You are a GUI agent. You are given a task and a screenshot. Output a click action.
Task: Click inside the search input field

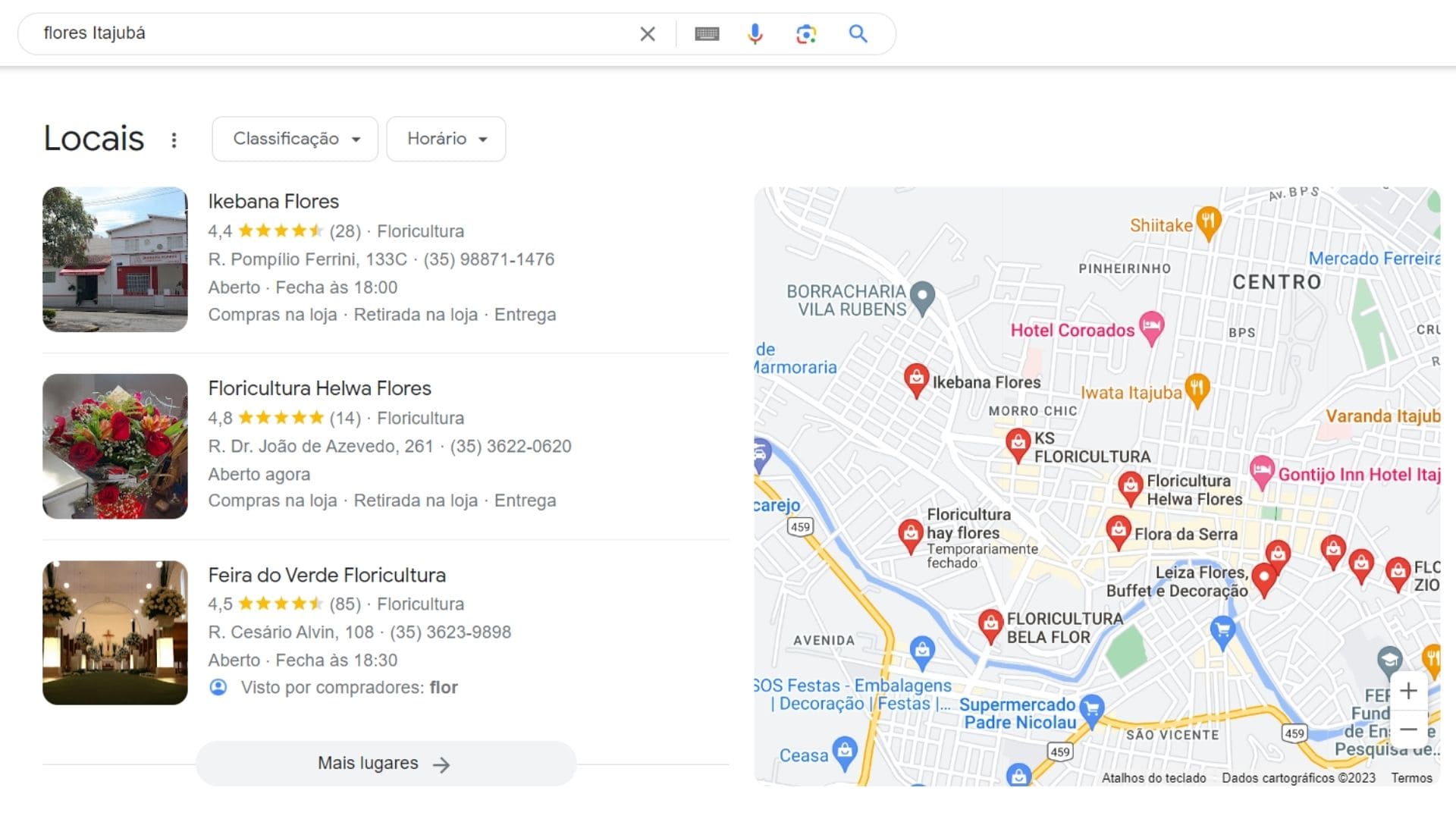click(303, 33)
